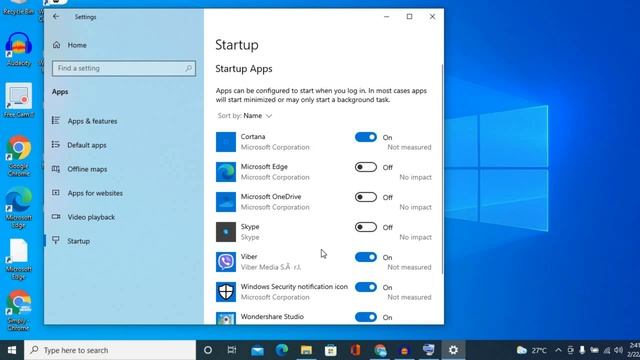Disable Windows Security notification icon toggle

click(366, 287)
